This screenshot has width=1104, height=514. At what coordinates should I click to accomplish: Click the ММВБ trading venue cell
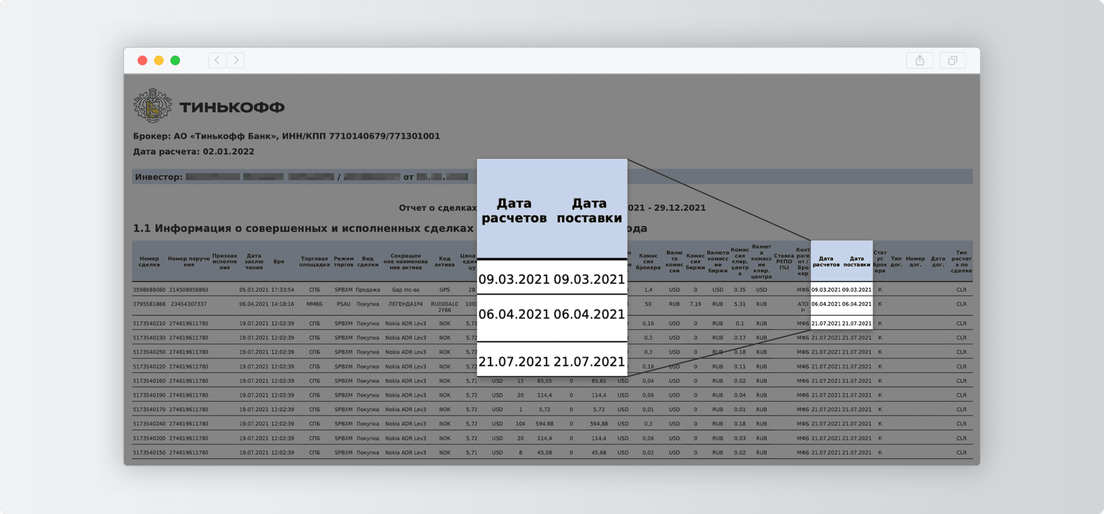[314, 304]
